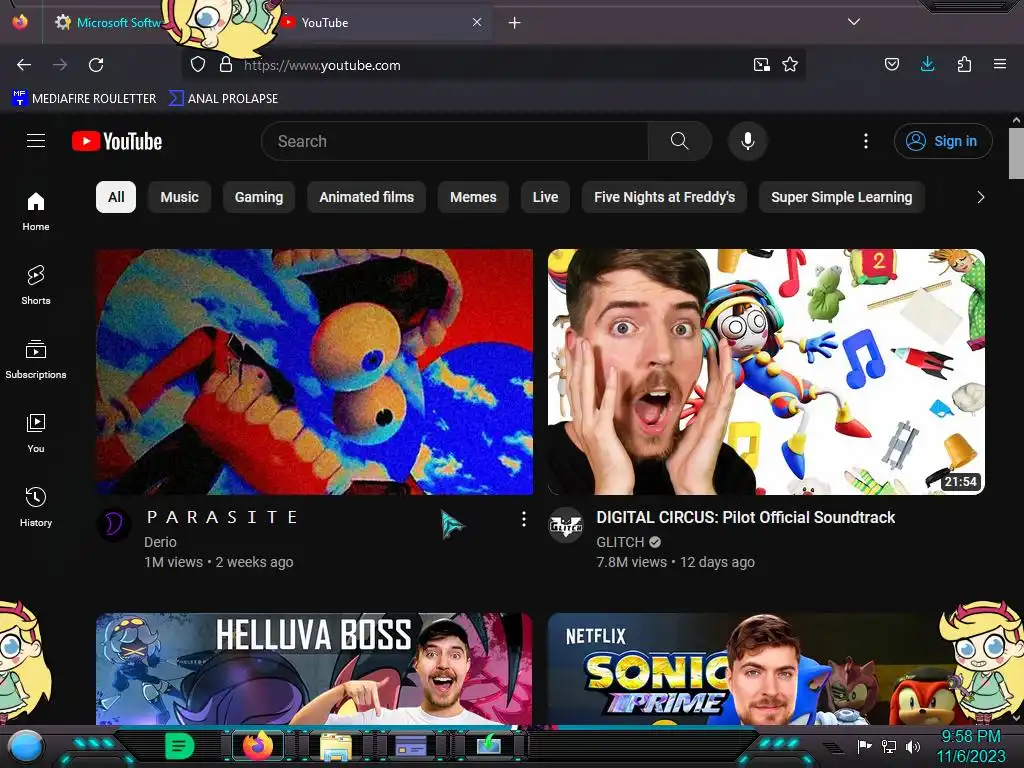
Task: Open Shorts in the sidebar
Action: 36,285
